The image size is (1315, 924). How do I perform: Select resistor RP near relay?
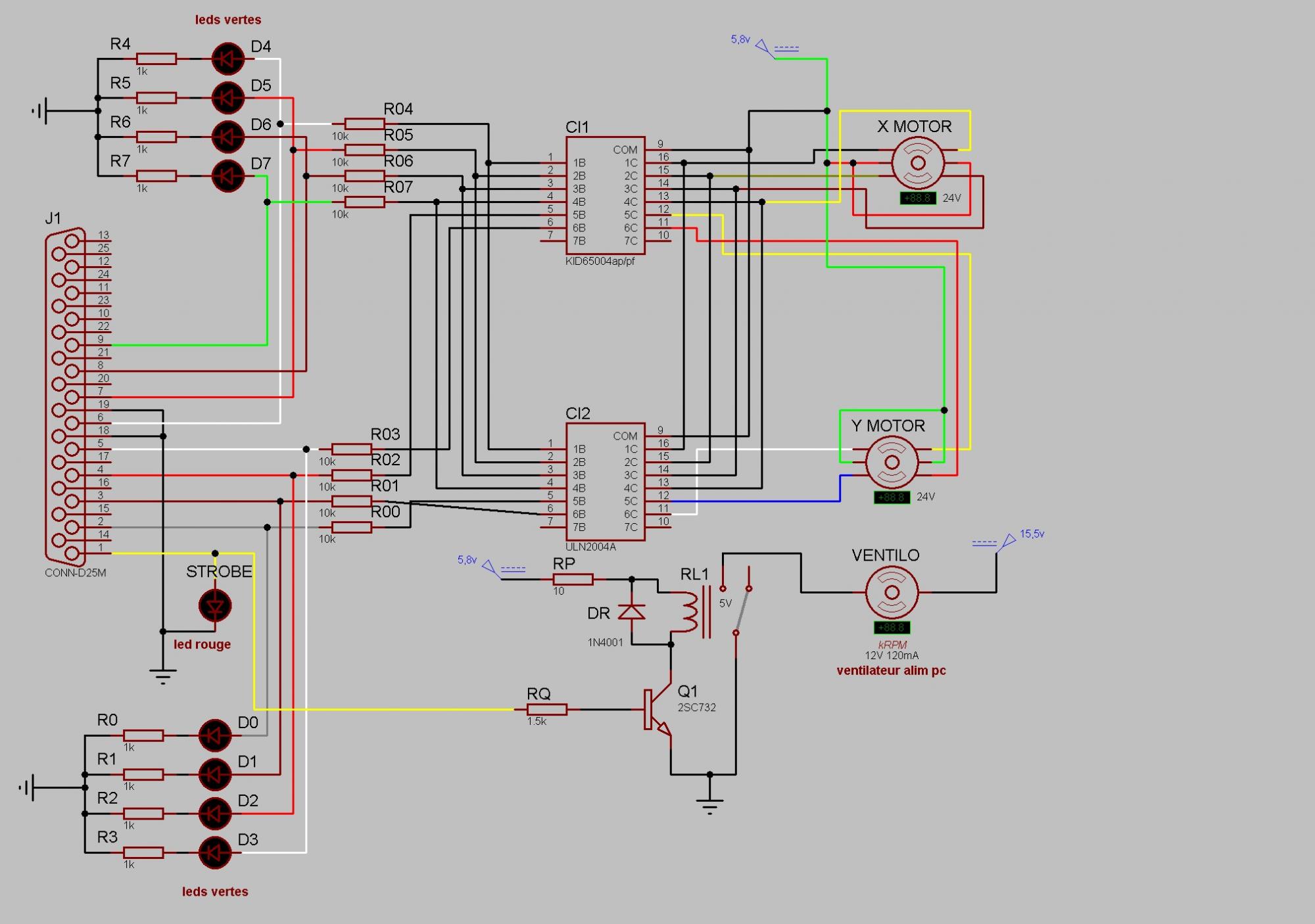(573, 579)
